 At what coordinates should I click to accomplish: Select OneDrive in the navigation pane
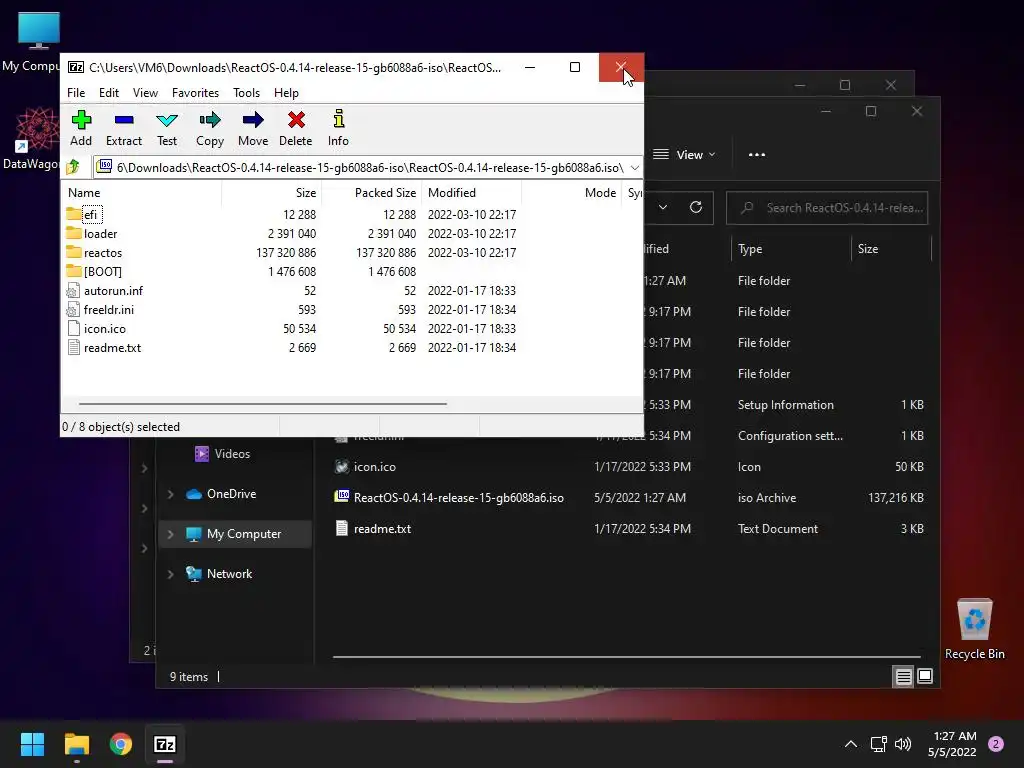coord(221,494)
